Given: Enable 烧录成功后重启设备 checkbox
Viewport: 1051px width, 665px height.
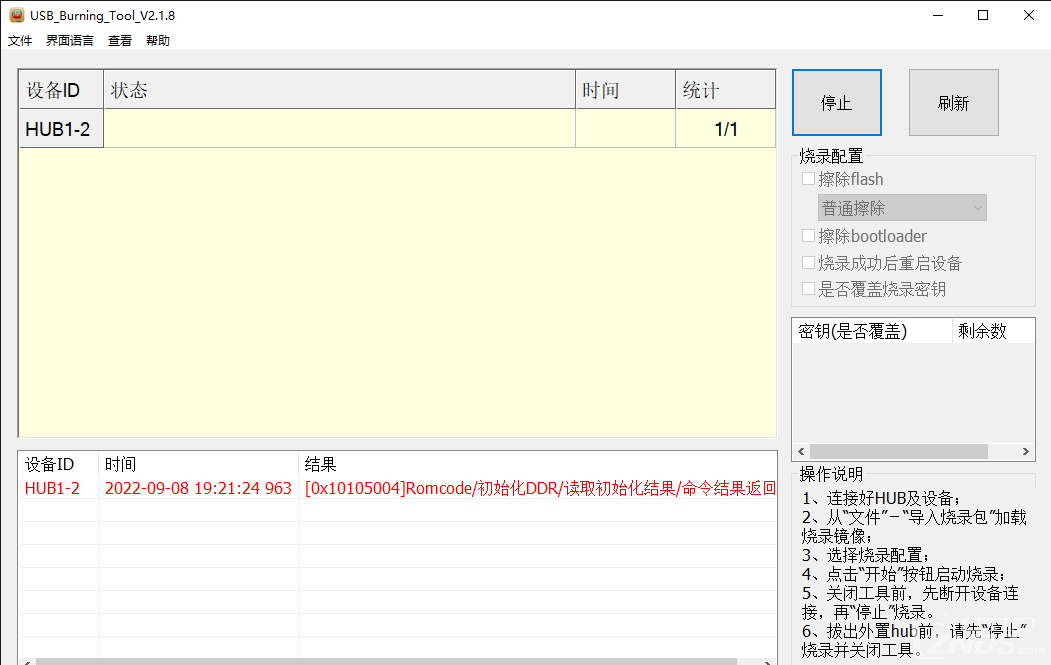Looking at the screenshot, I should [808, 263].
